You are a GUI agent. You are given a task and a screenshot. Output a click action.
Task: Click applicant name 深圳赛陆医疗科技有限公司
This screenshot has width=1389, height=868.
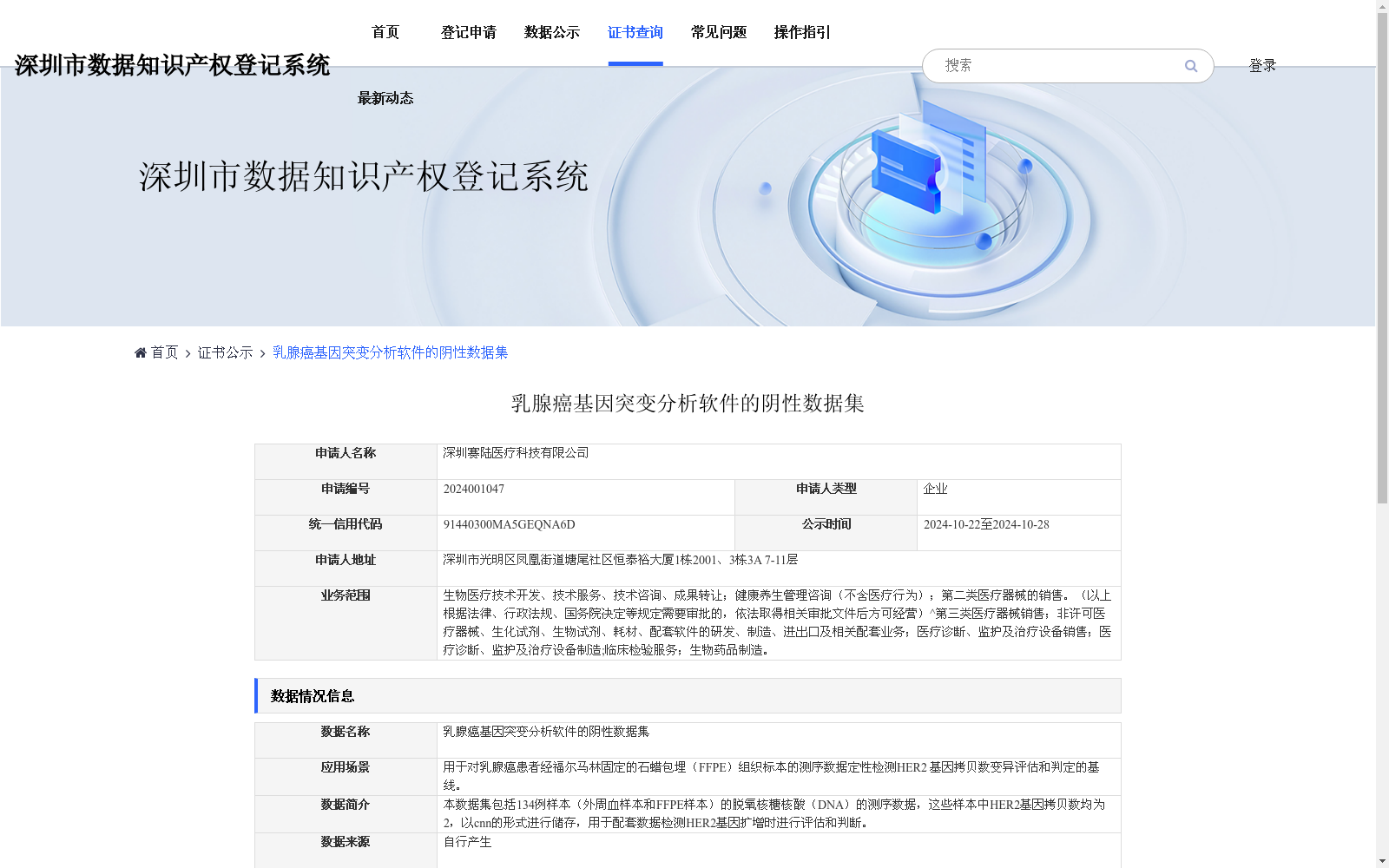click(516, 453)
